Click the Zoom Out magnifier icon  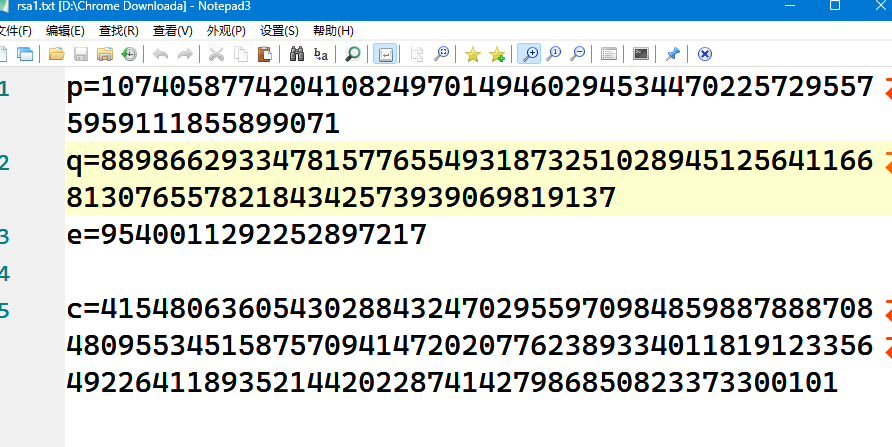578,54
